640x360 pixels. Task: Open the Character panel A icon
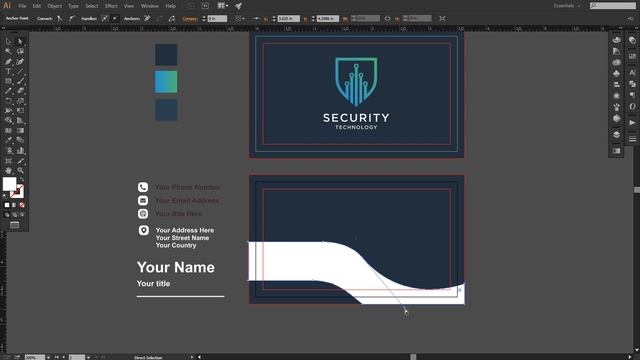coord(632,73)
